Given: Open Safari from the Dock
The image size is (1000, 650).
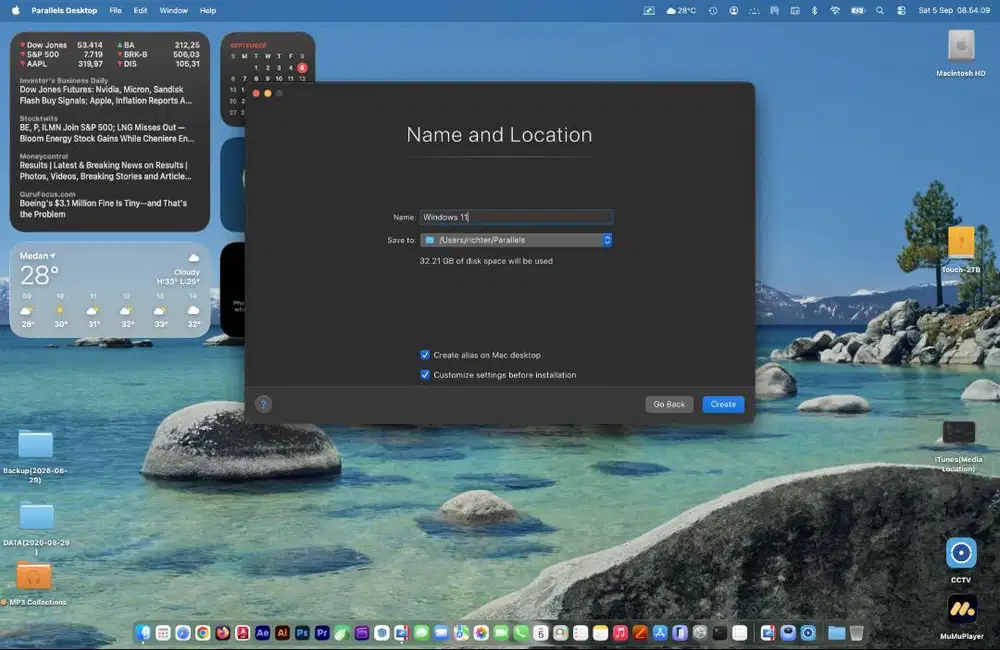Looking at the screenshot, I should pyautogui.click(x=182, y=633).
